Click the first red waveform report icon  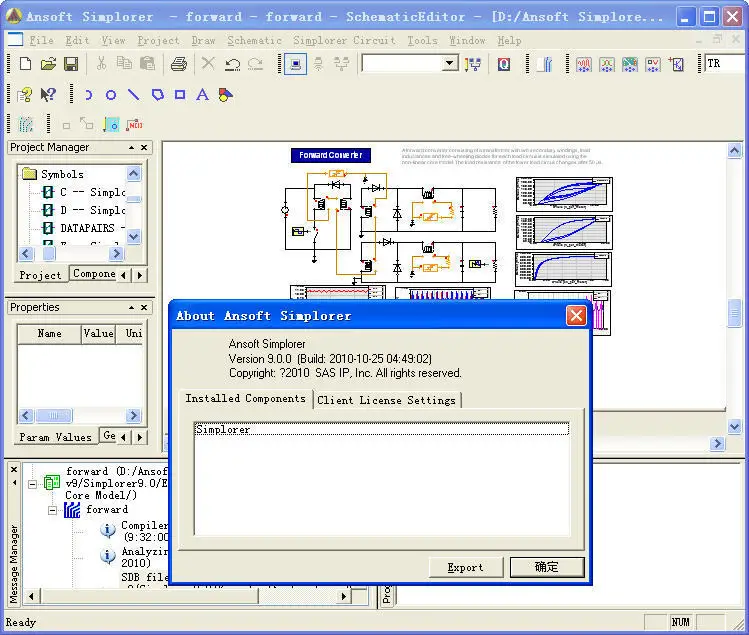coord(584,64)
